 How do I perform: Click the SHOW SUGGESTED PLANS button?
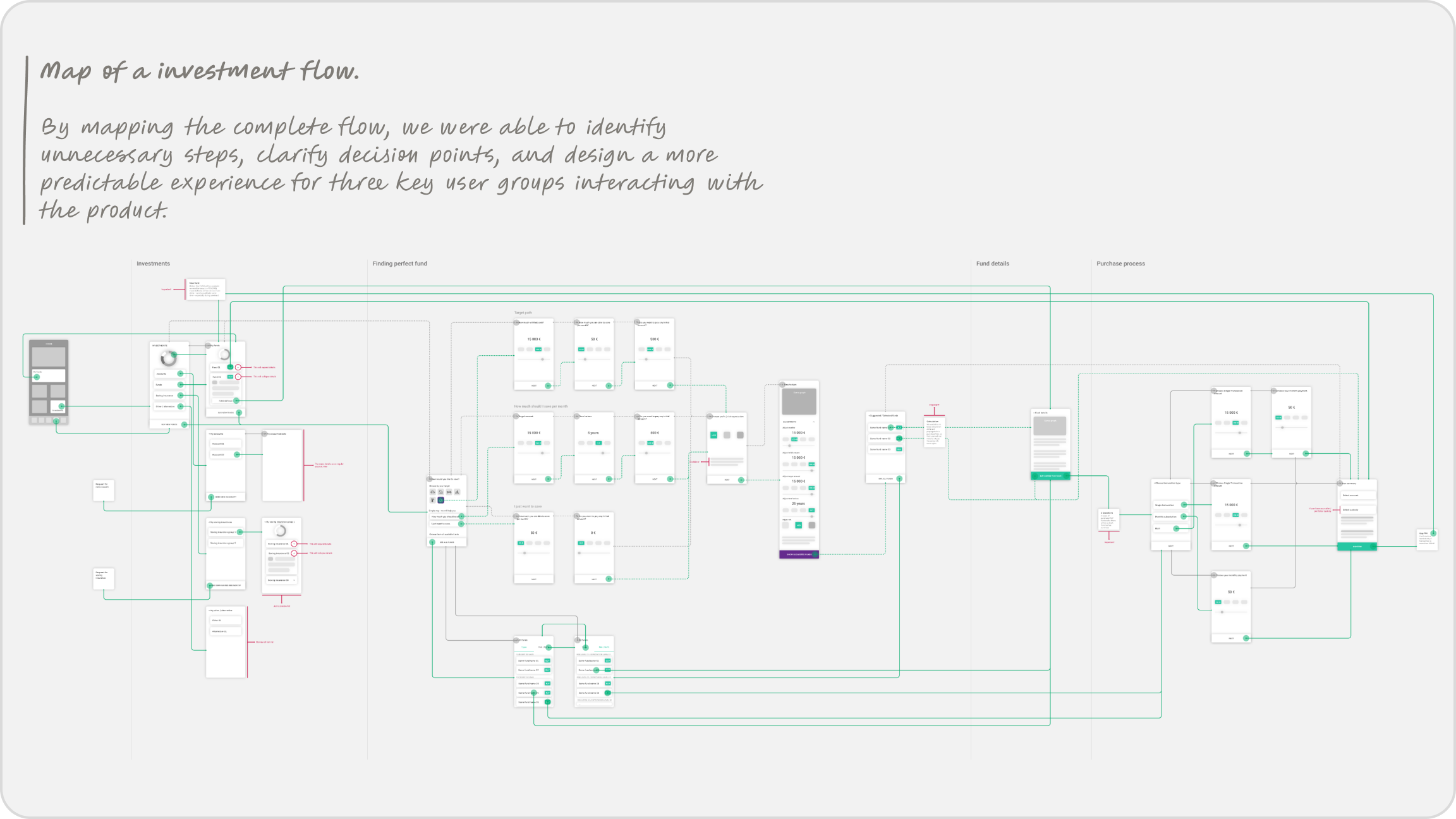(x=798, y=554)
